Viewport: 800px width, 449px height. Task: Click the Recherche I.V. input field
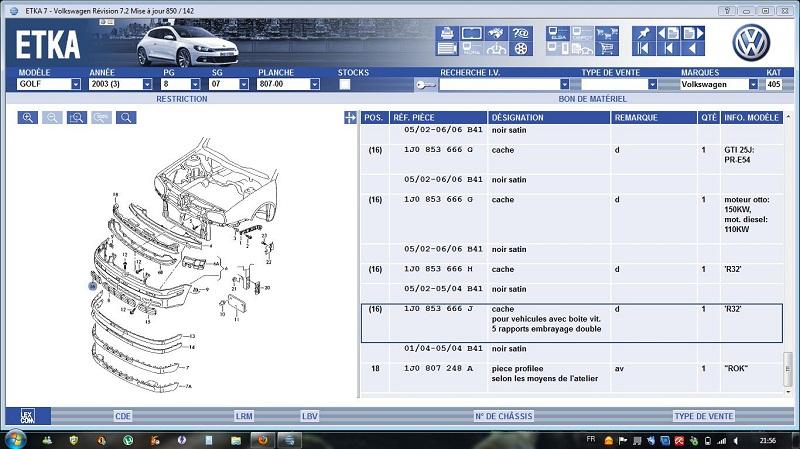click(x=499, y=84)
